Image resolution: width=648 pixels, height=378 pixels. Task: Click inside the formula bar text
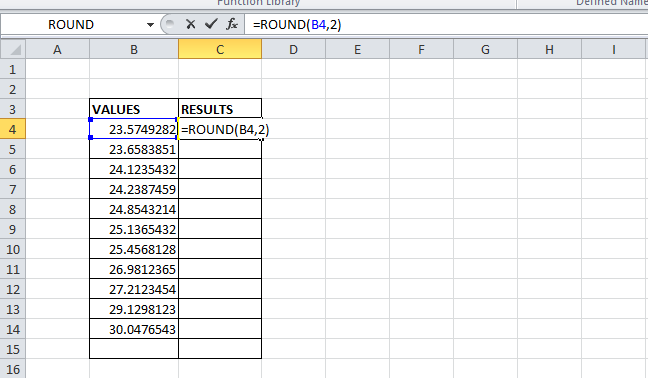pos(297,25)
